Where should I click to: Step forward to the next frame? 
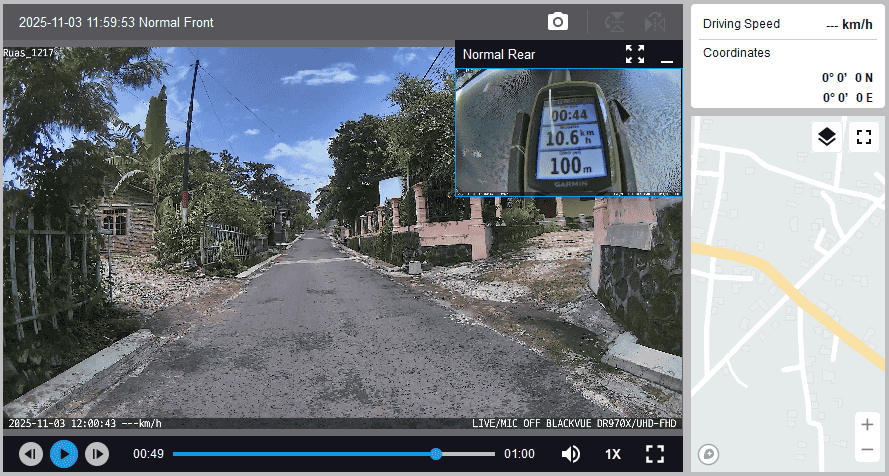tap(96, 454)
